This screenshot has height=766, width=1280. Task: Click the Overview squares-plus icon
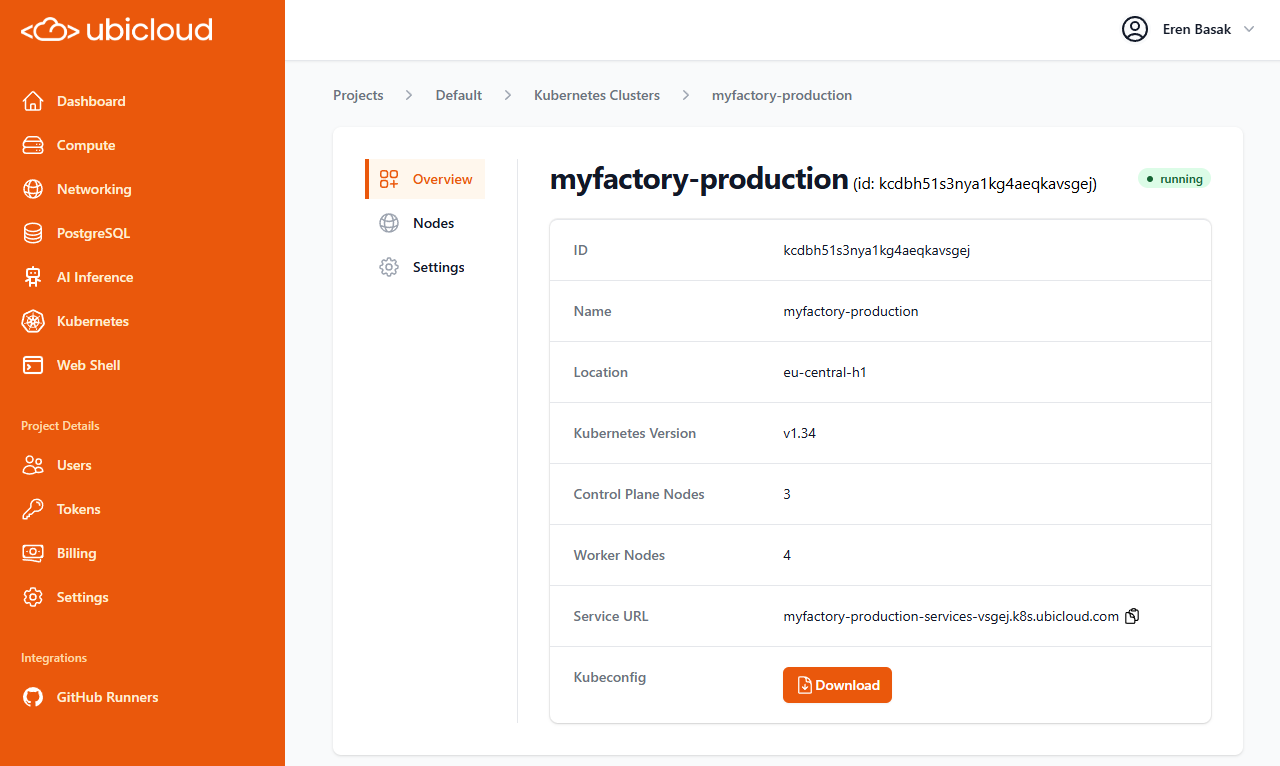pos(389,179)
